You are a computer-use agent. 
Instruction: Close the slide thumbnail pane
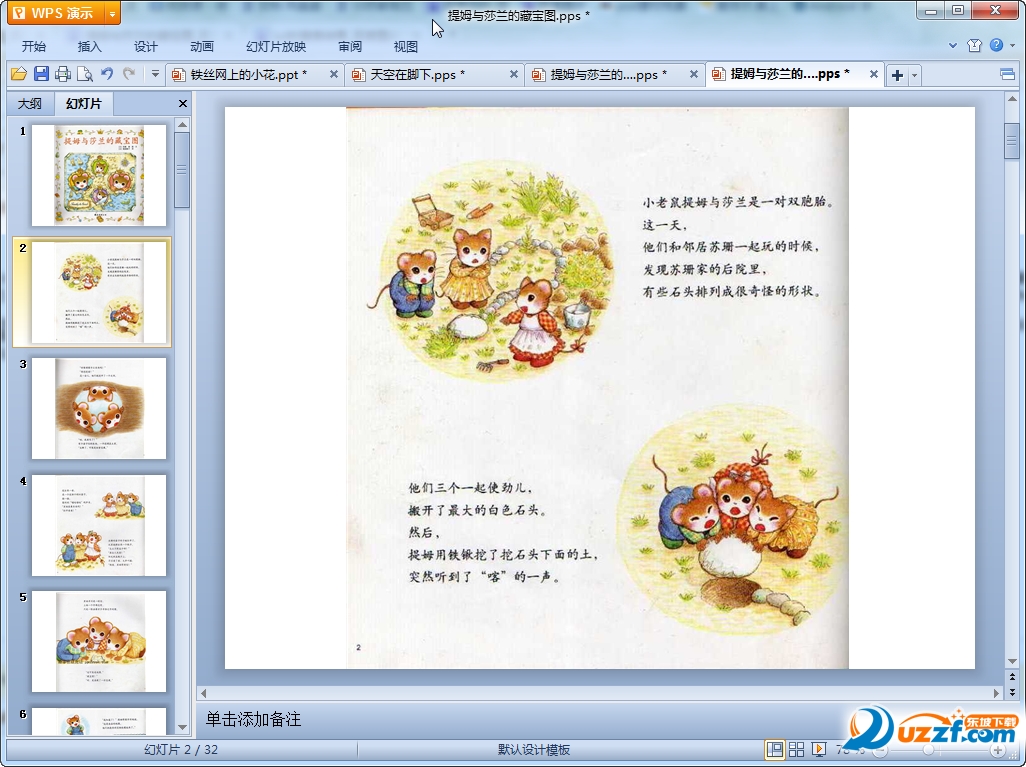(183, 103)
